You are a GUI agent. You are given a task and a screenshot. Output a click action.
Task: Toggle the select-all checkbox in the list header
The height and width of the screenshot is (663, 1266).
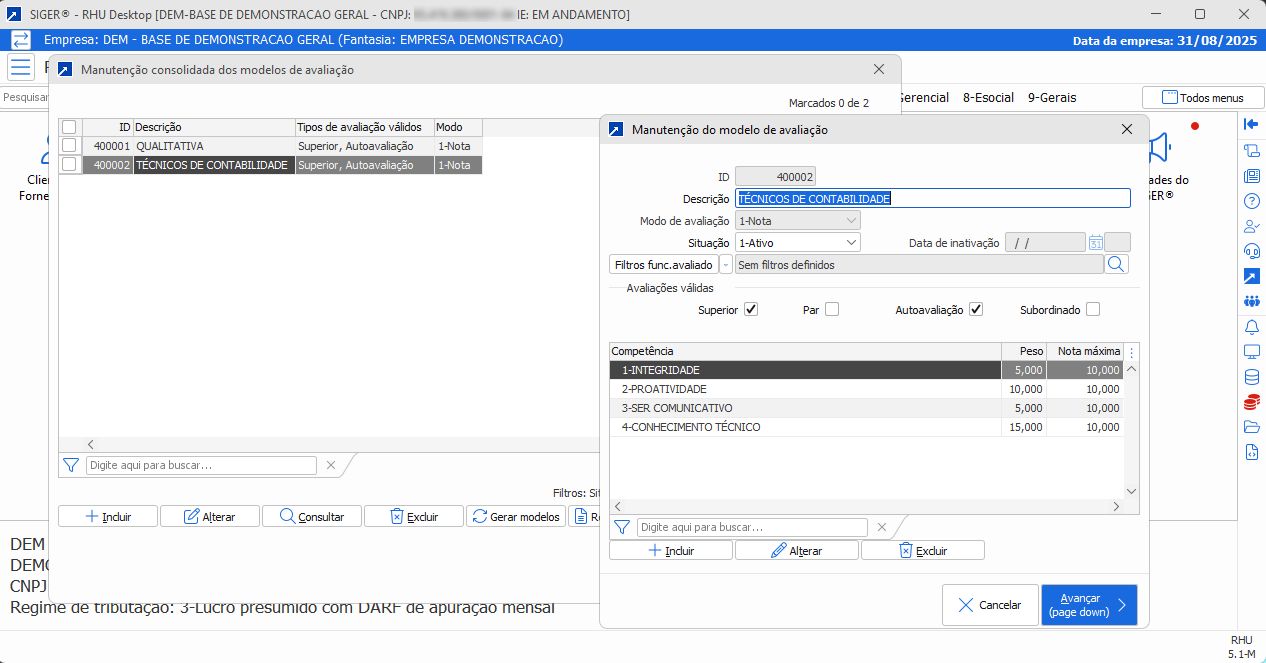[69, 127]
